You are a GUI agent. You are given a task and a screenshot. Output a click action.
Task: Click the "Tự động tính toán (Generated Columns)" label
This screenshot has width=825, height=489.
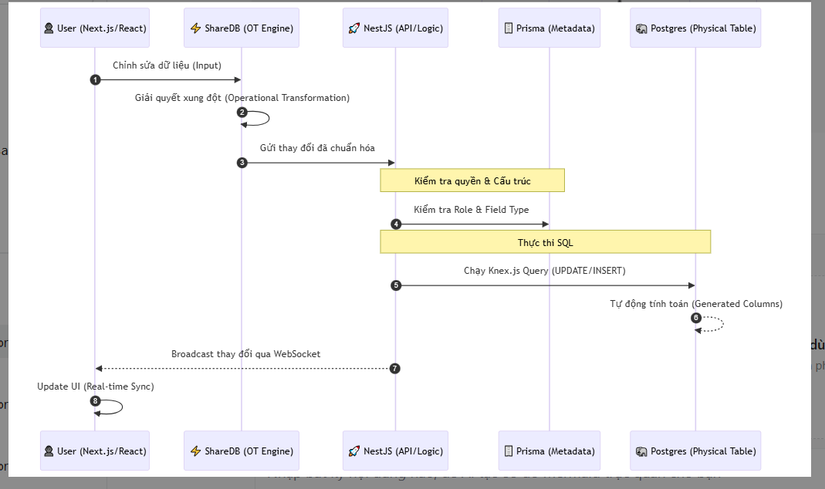point(696,303)
